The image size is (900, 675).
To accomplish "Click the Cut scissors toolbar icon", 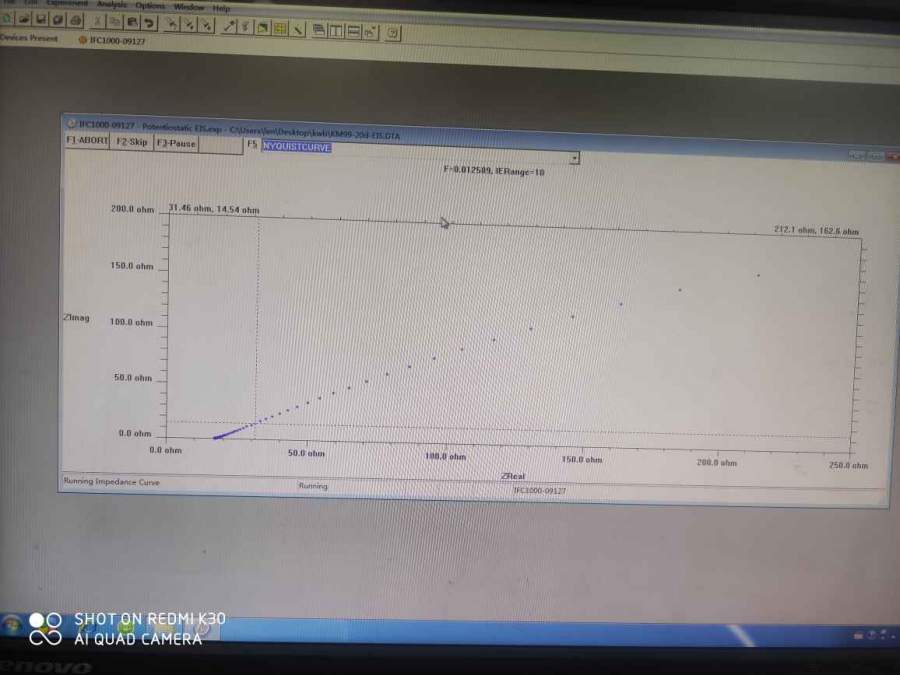I will click(x=98, y=21).
